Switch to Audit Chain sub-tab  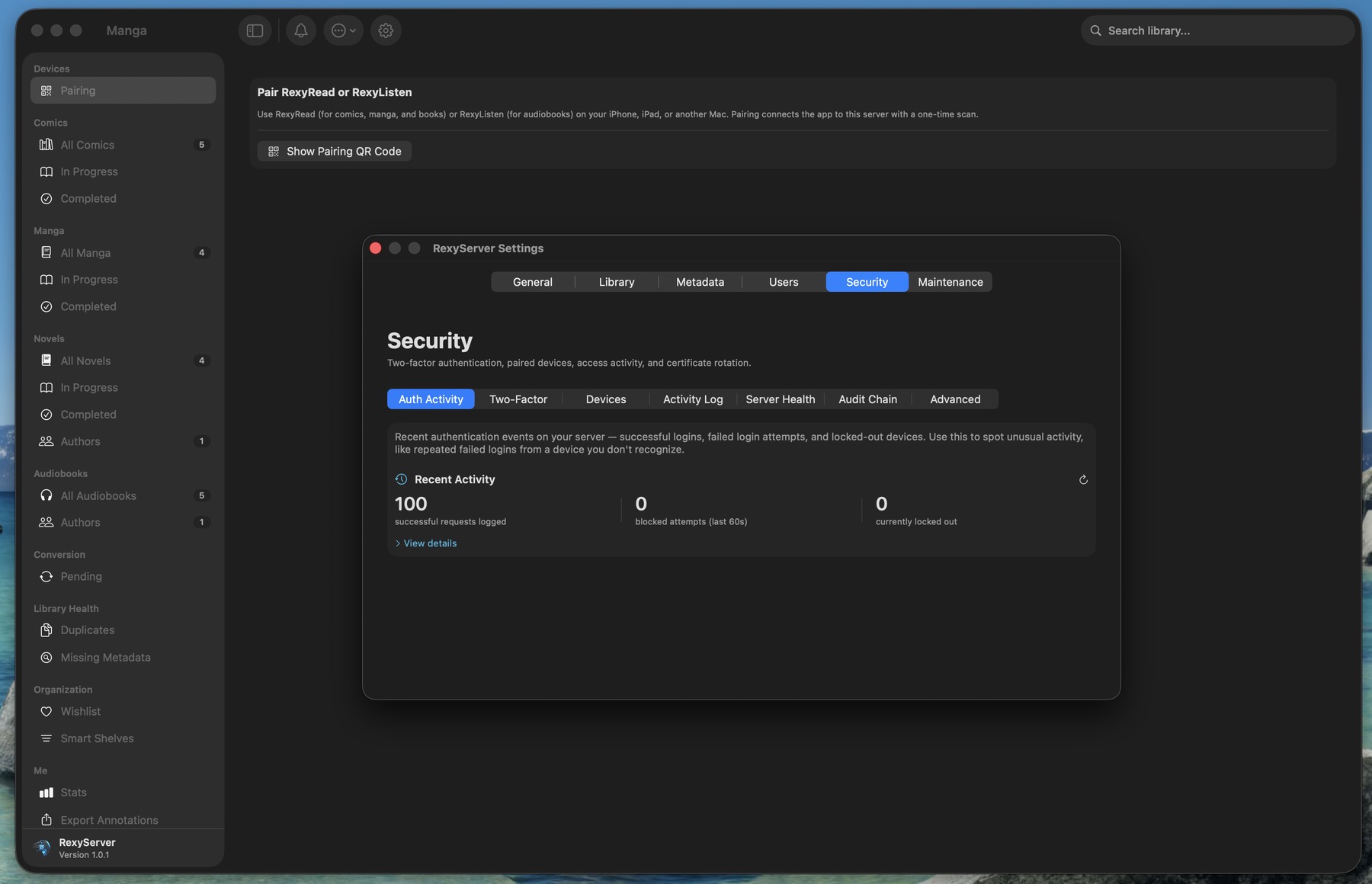coord(867,399)
